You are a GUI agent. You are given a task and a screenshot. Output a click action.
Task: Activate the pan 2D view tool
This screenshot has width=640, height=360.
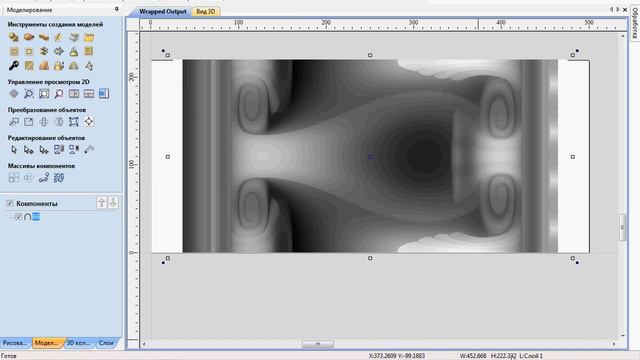point(13,94)
